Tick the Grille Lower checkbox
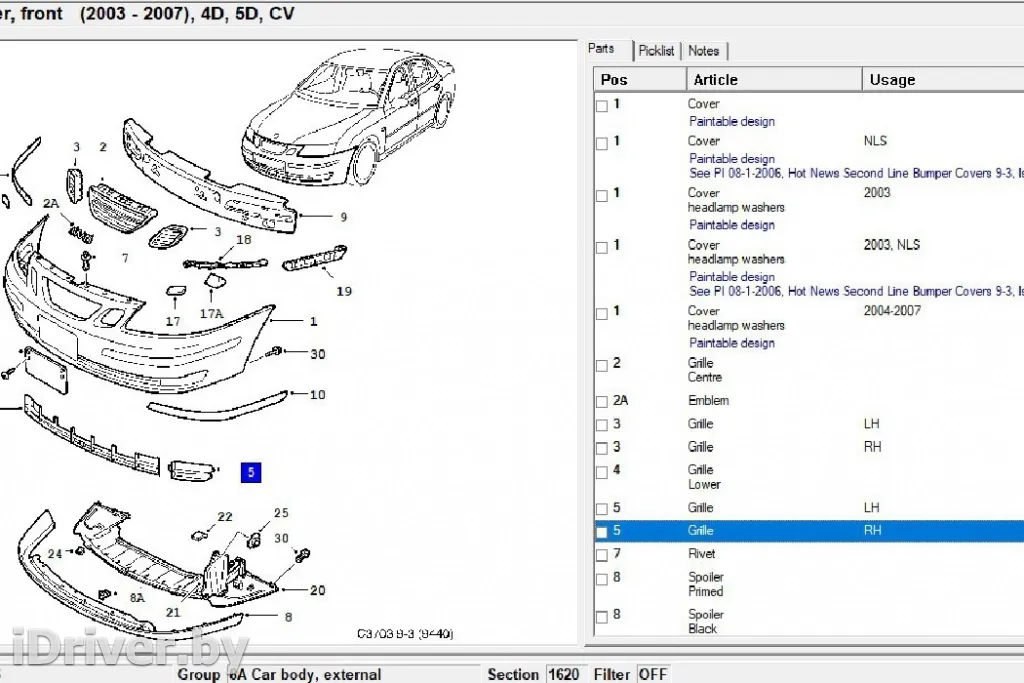 [602, 472]
